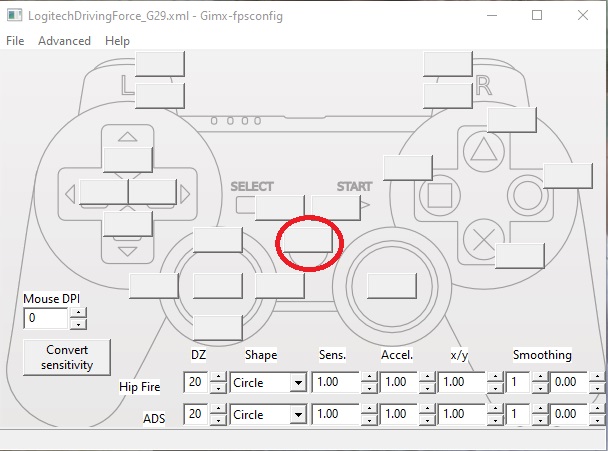Click the left stick center binding button
Image resolution: width=608 pixels, height=451 pixels.
point(218,286)
